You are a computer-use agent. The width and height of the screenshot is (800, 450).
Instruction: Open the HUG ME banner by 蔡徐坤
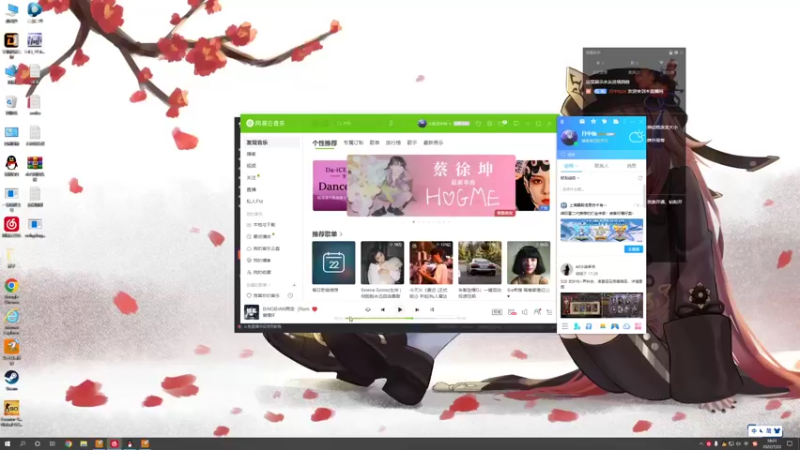(x=431, y=186)
